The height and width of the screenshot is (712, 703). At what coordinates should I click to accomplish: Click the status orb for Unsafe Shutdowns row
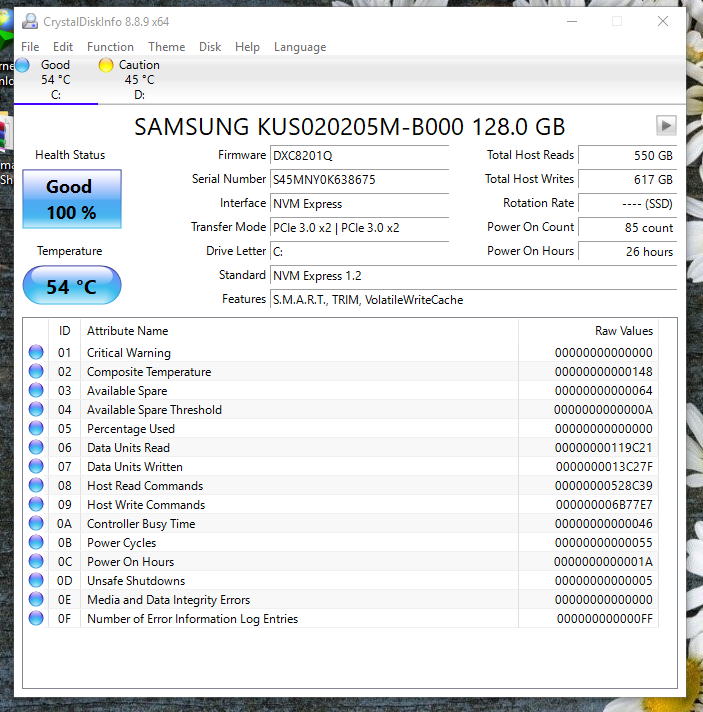[x=36, y=581]
